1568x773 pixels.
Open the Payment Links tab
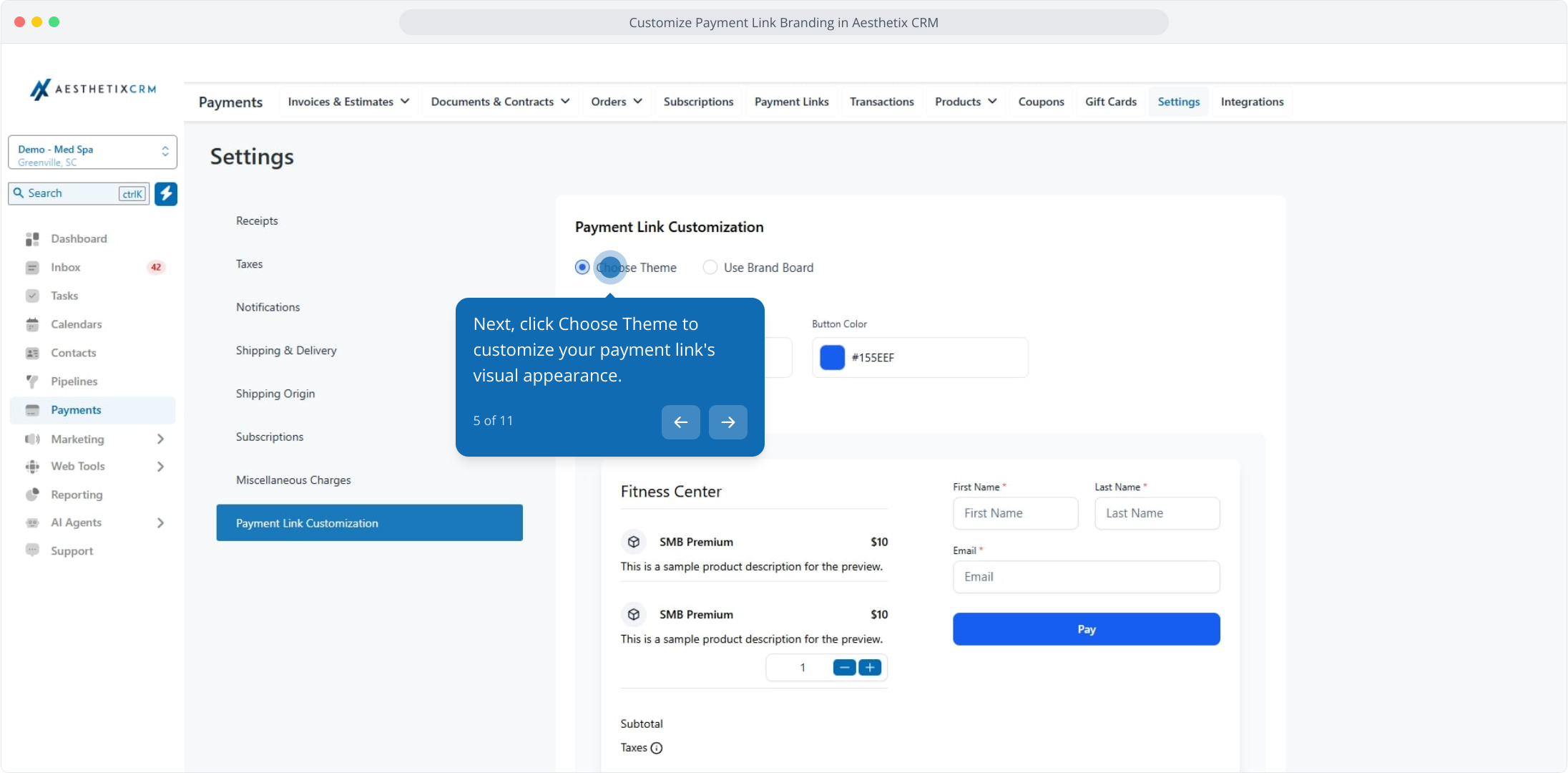coord(791,102)
